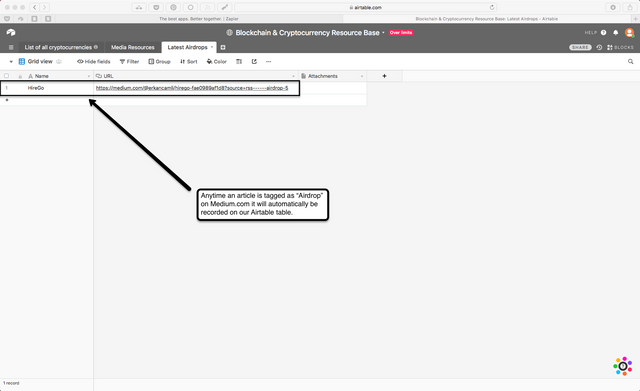Open URL column dropdown arrow

tap(293, 76)
